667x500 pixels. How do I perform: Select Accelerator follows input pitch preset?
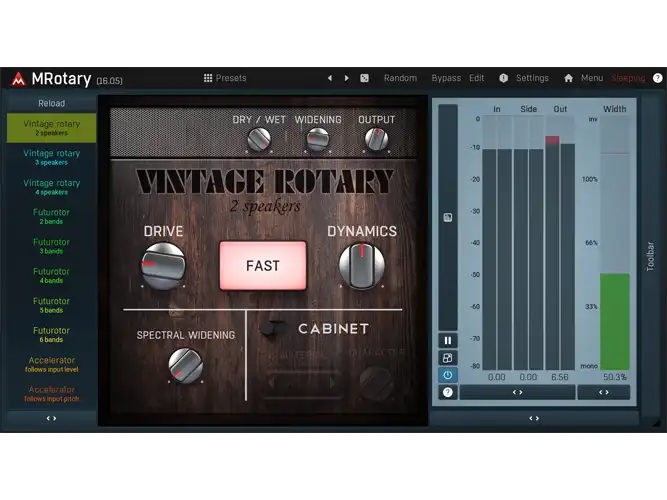(51, 394)
